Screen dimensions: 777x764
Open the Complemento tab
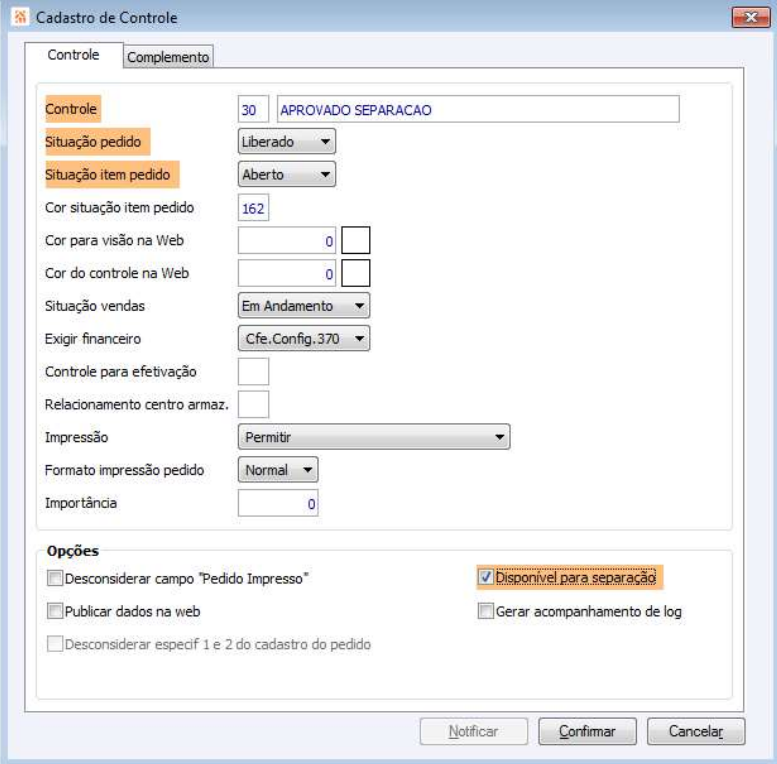point(168,57)
